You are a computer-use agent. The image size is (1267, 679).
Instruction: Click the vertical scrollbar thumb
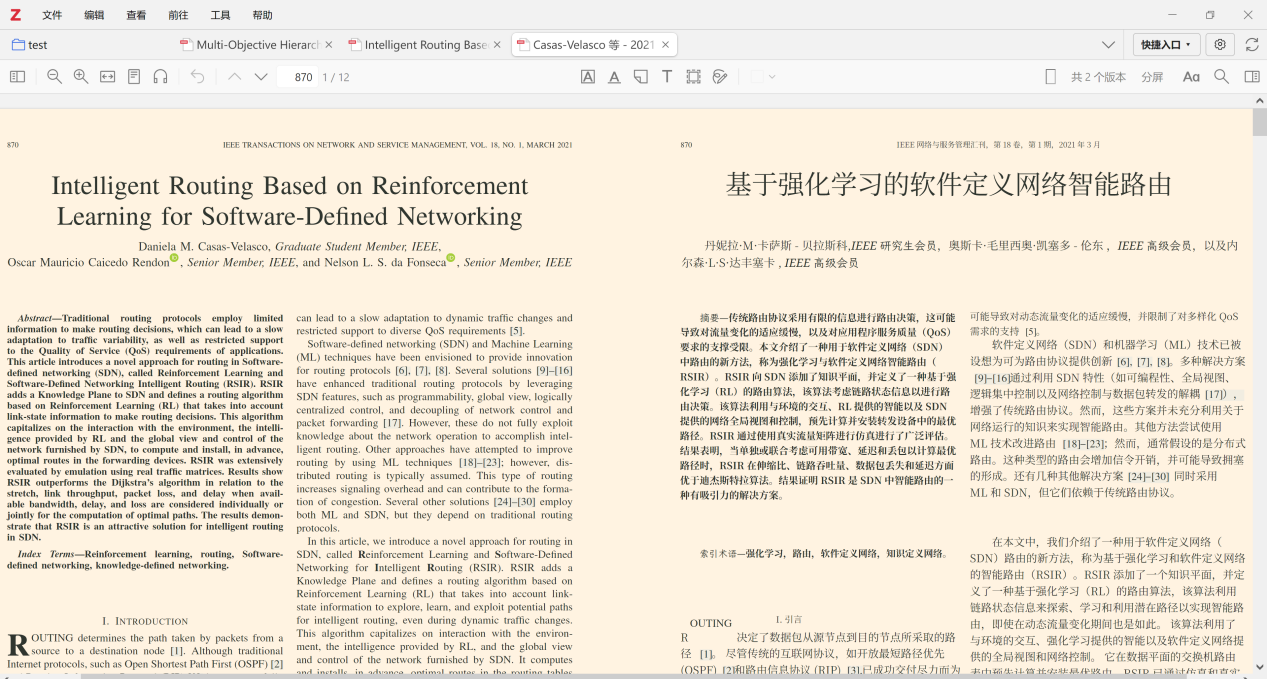[1259, 123]
